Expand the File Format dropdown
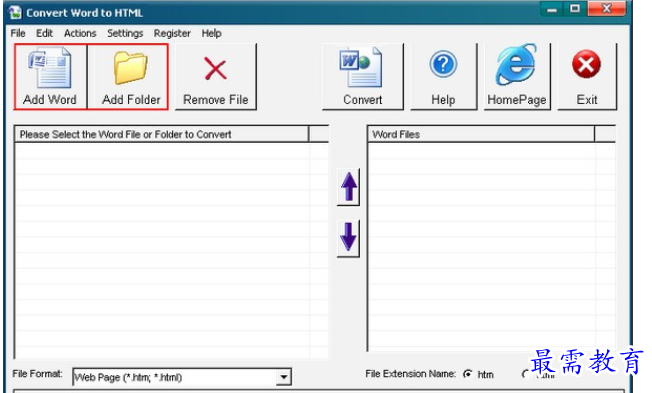Screen dimensions: 652x393 tap(284, 377)
